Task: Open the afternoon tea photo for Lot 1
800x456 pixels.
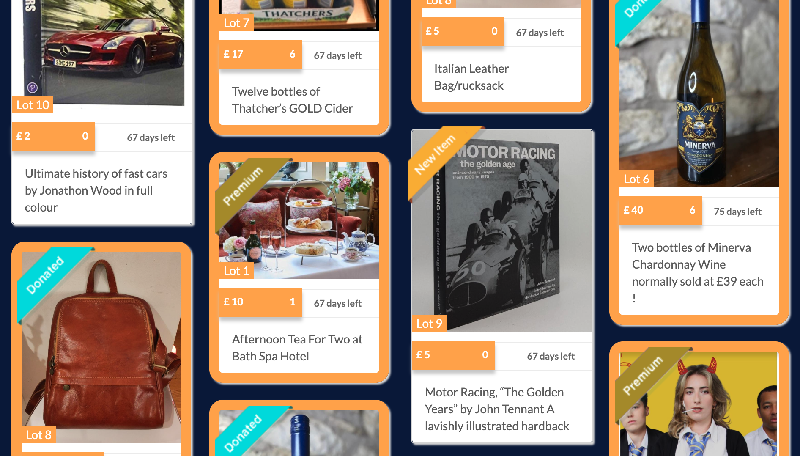Action: point(299,220)
